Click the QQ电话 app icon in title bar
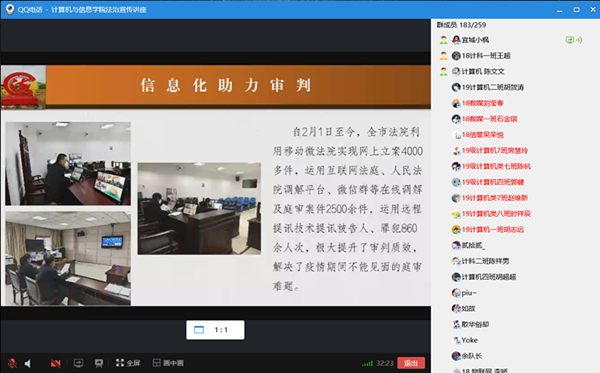This screenshot has height=373, width=600. (10, 9)
